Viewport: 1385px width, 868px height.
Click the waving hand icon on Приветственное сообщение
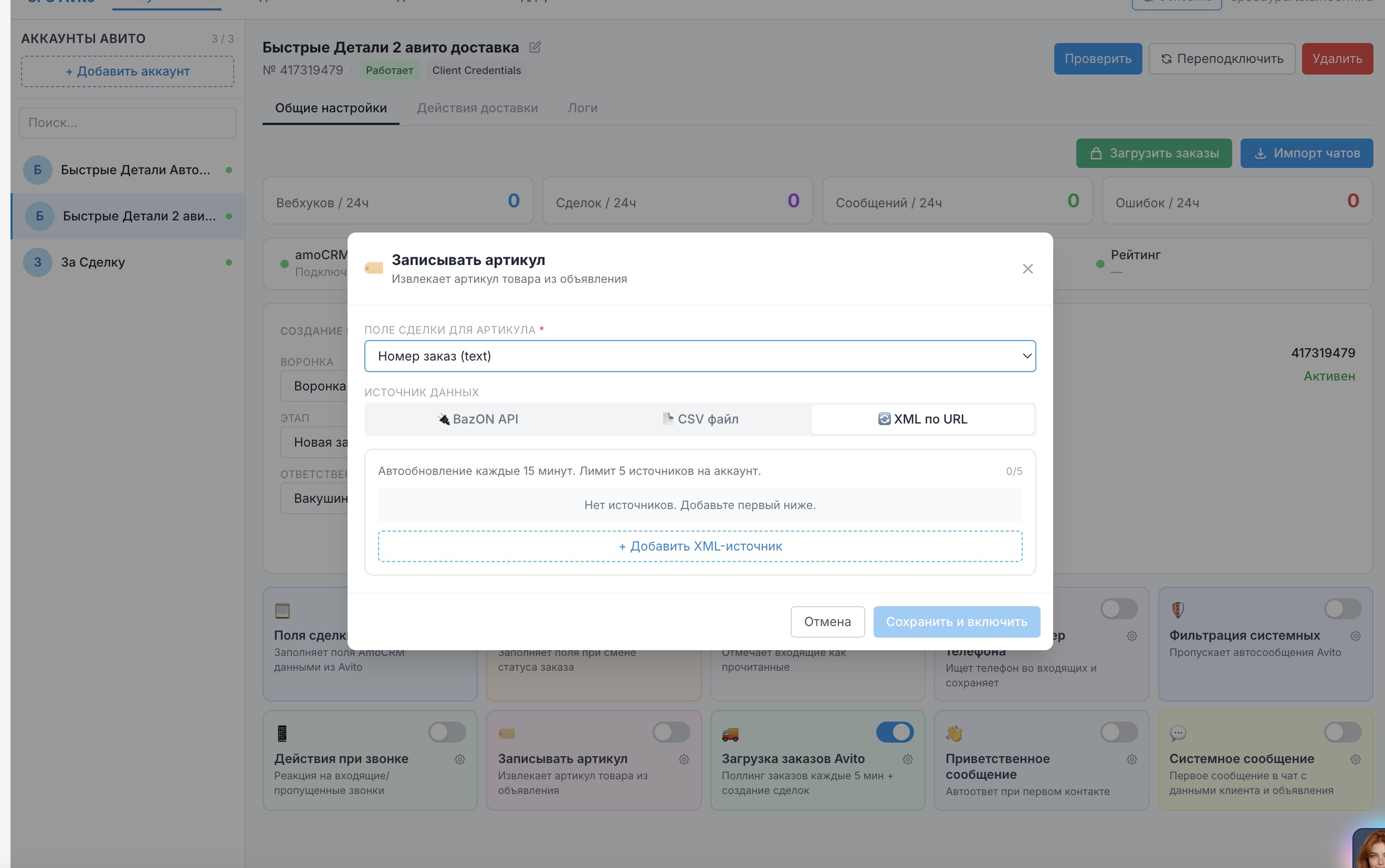pos(954,733)
